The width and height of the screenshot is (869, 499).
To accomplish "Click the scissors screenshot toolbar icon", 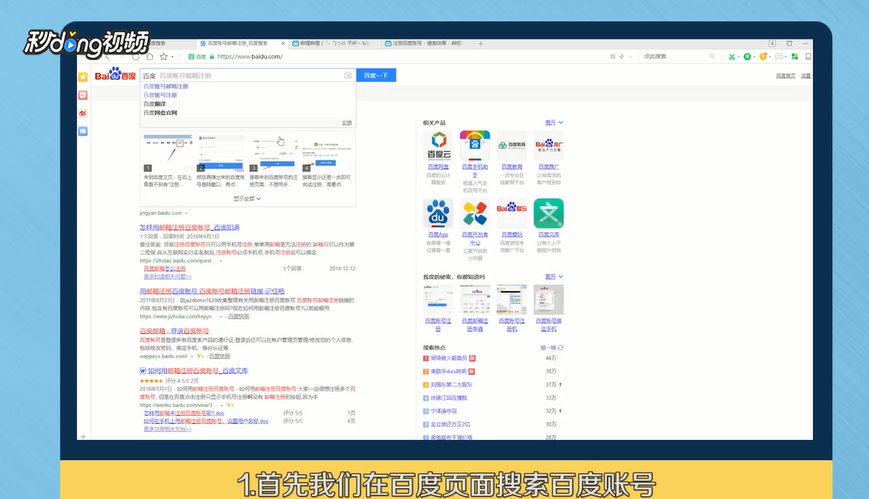I will pos(732,57).
